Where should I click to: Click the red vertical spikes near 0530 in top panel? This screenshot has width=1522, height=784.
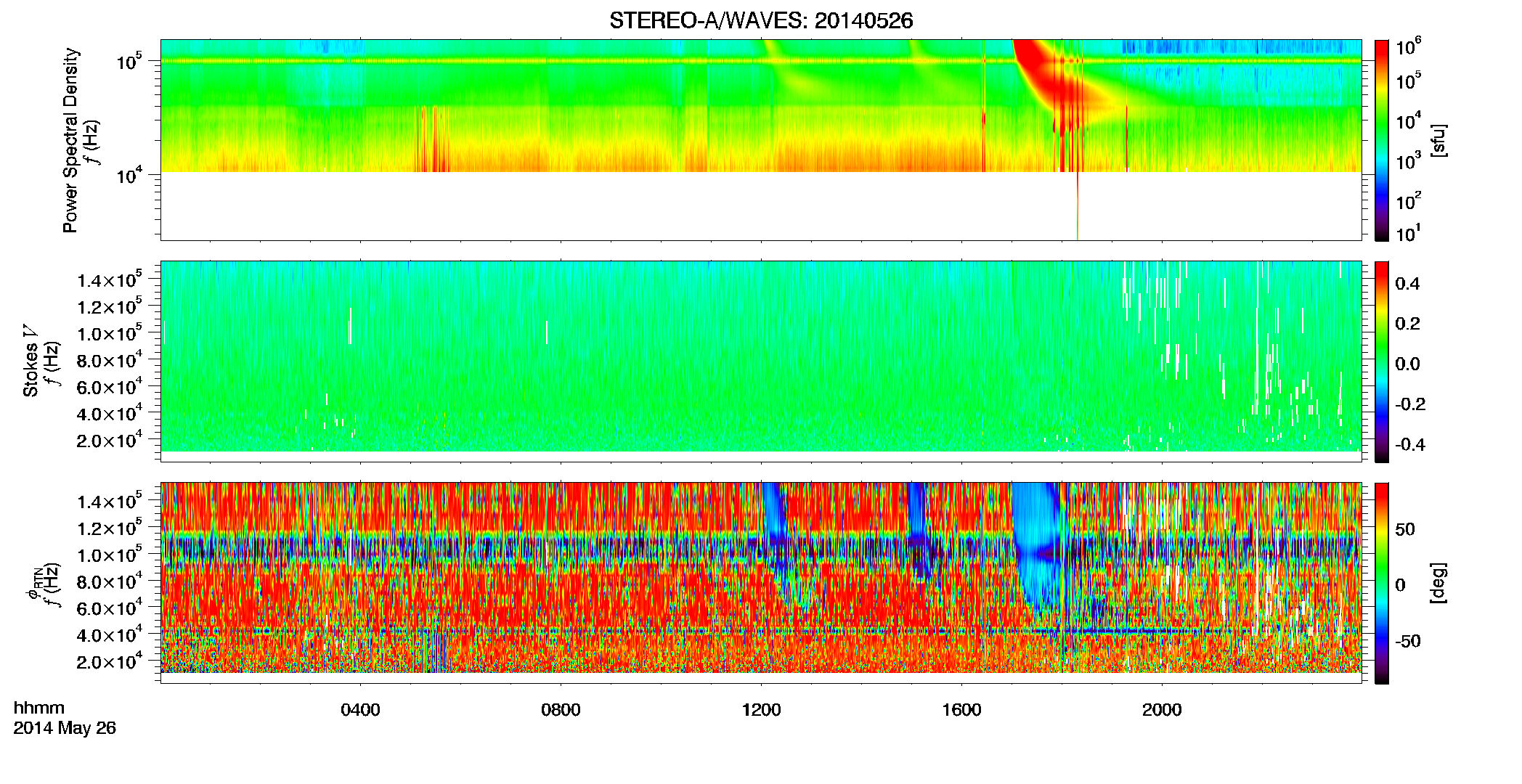pyautogui.click(x=434, y=139)
